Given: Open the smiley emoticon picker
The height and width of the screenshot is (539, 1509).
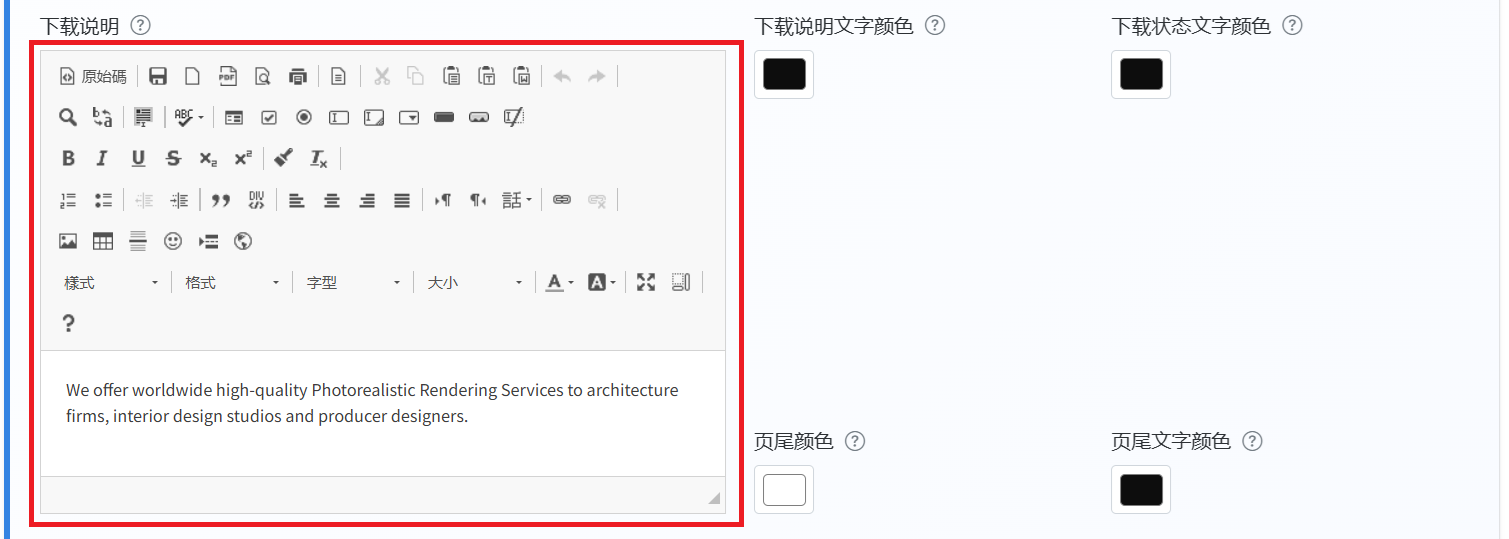Looking at the screenshot, I should pyautogui.click(x=173, y=241).
